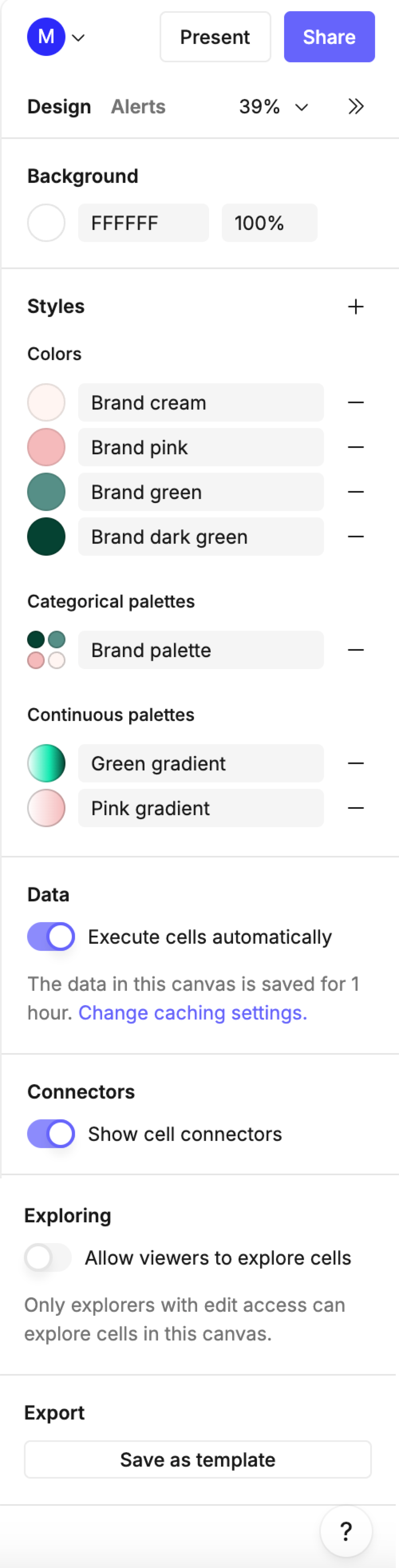Select the Design tab
Image resolution: width=399 pixels, height=1568 pixels.
click(x=59, y=107)
